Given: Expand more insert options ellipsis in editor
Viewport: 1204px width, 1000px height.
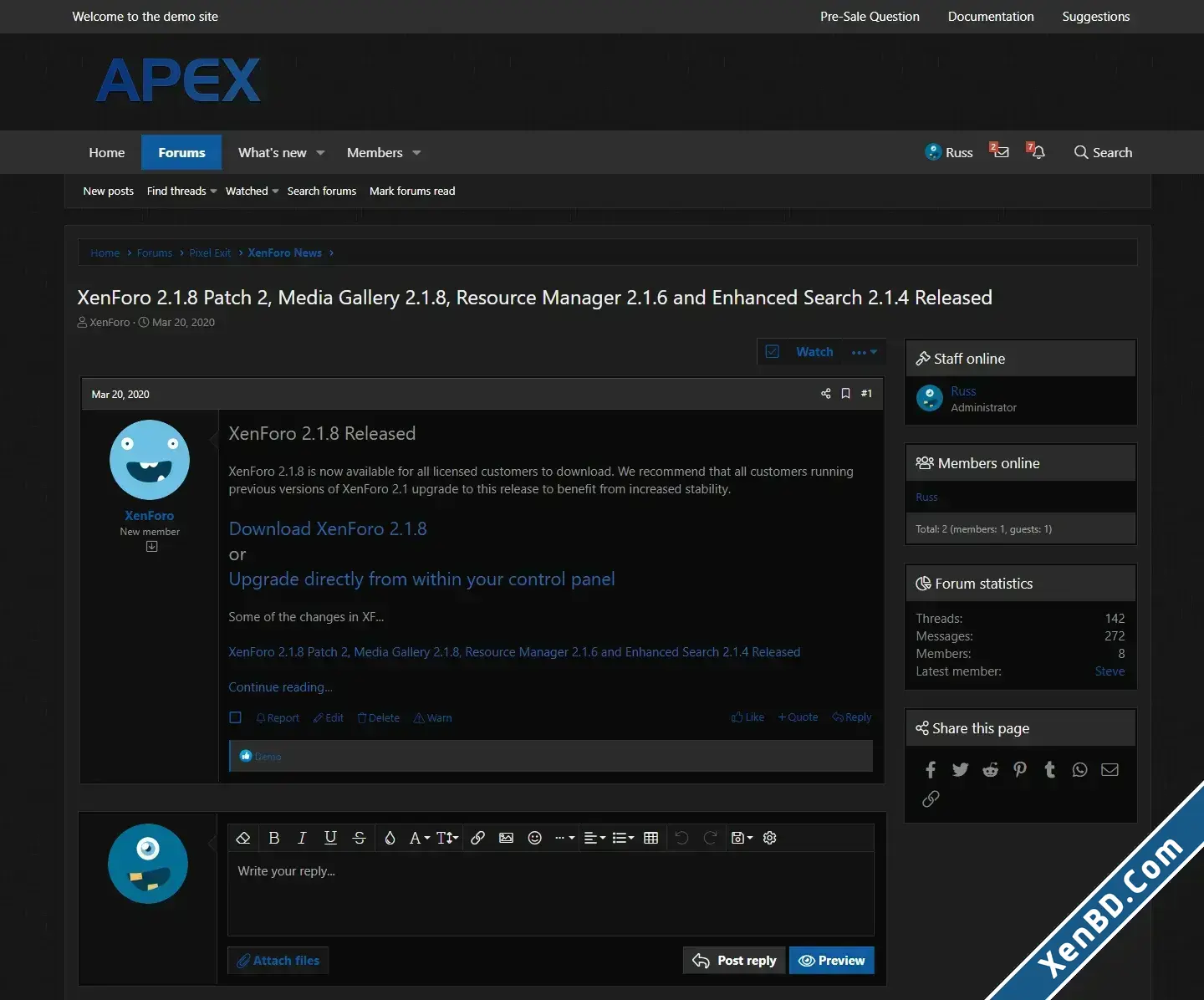Looking at the screenshot, I should pyautogui.click(x=565, y=838).
